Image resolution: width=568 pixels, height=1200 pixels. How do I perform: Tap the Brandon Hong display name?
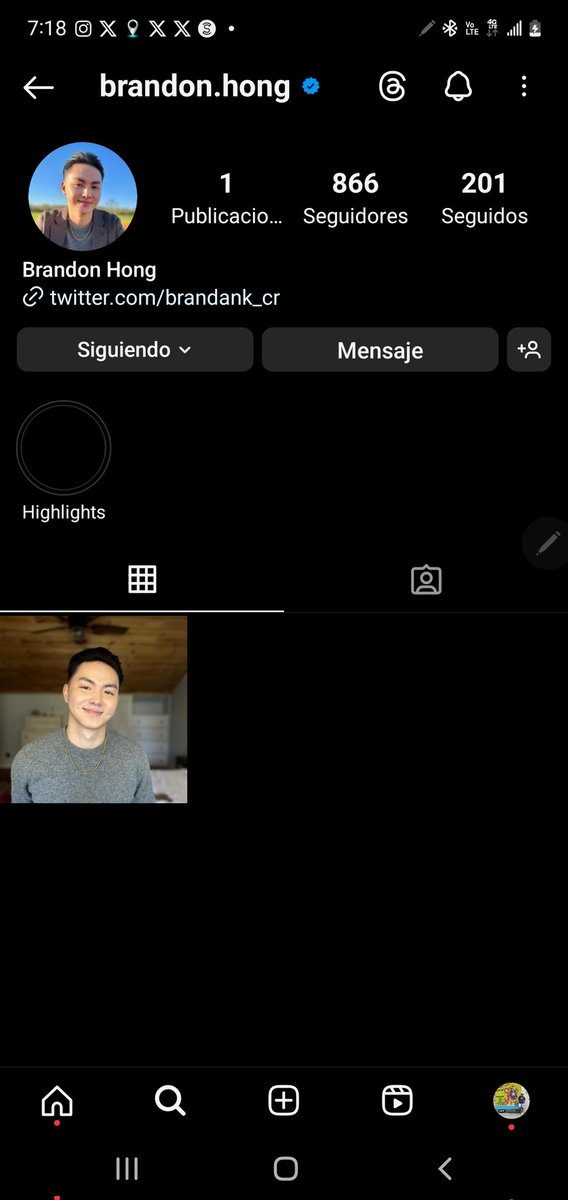tap(89, 270)
